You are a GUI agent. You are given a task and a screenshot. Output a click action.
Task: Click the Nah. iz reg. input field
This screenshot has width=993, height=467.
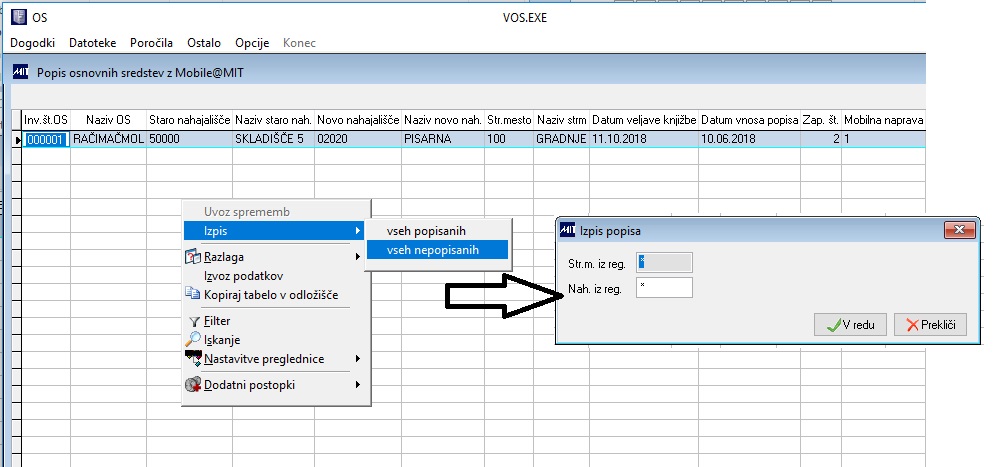[x=664, y=288]
